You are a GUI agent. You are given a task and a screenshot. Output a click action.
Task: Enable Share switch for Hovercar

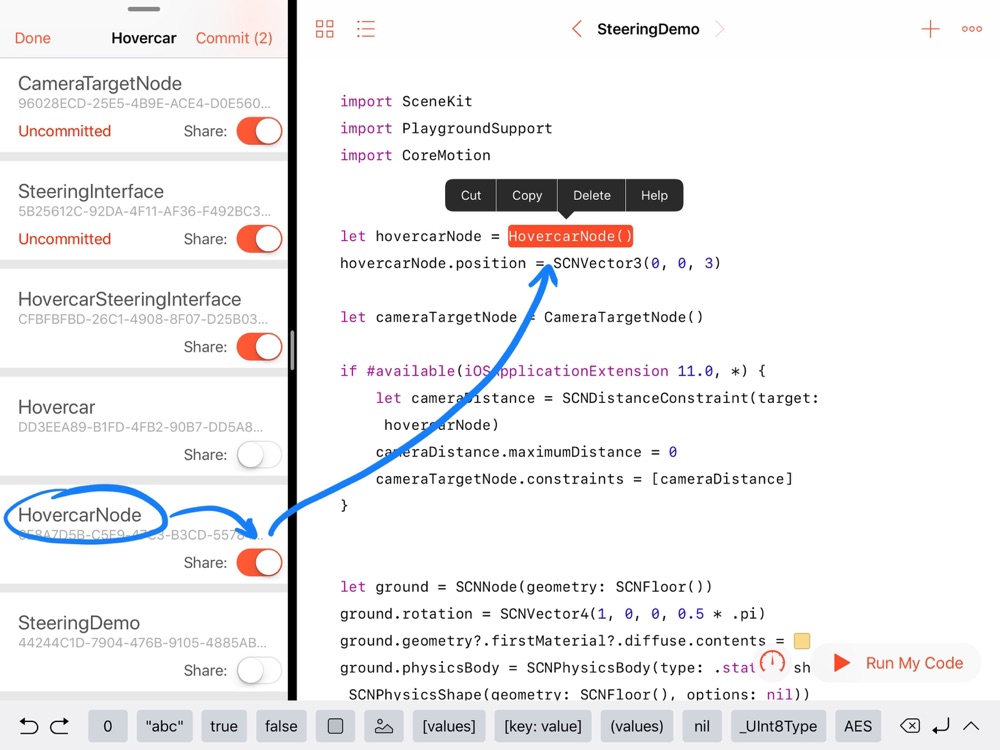click(x=260, y=455)
